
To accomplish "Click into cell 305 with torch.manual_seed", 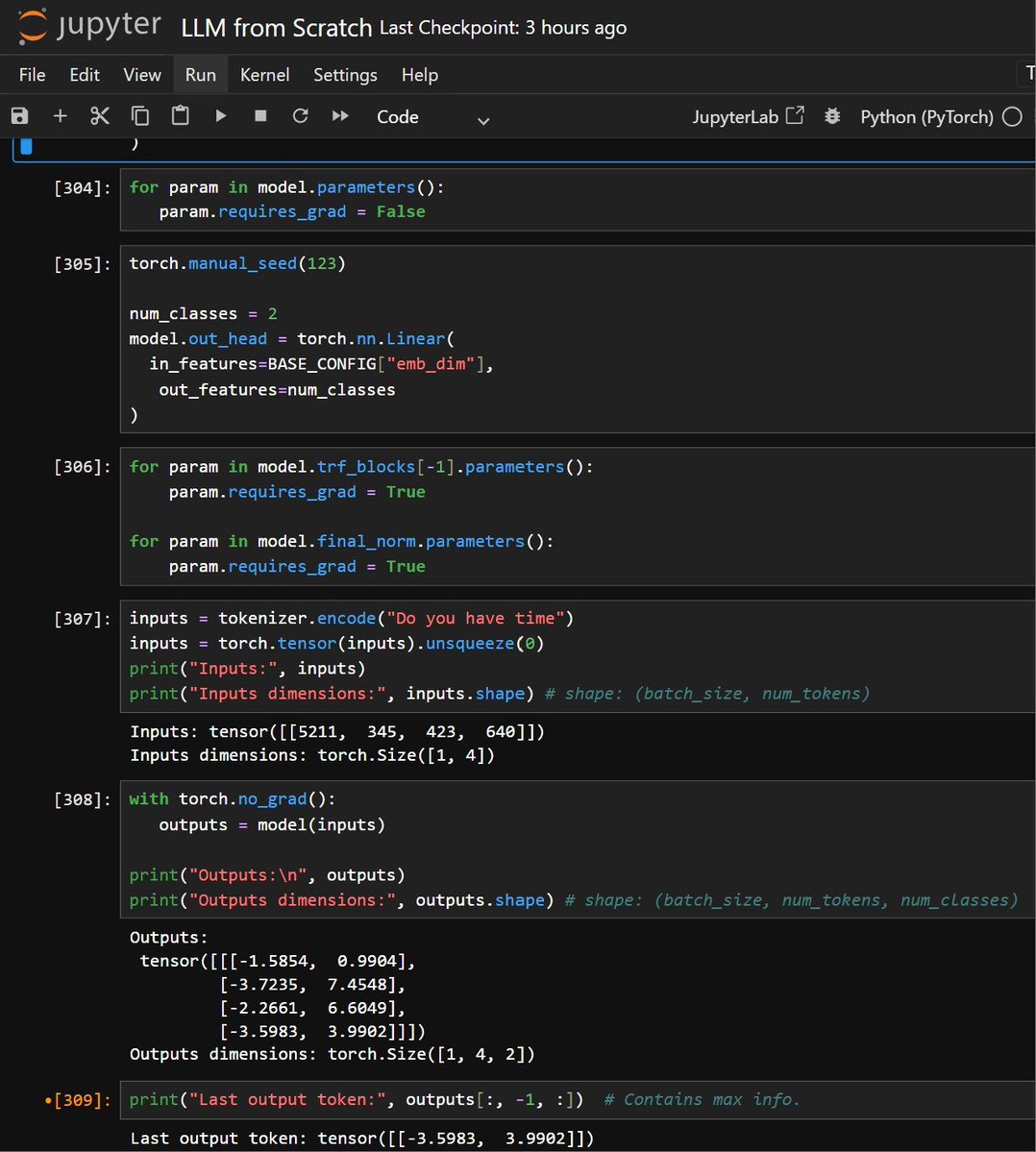I will (578, 339).
